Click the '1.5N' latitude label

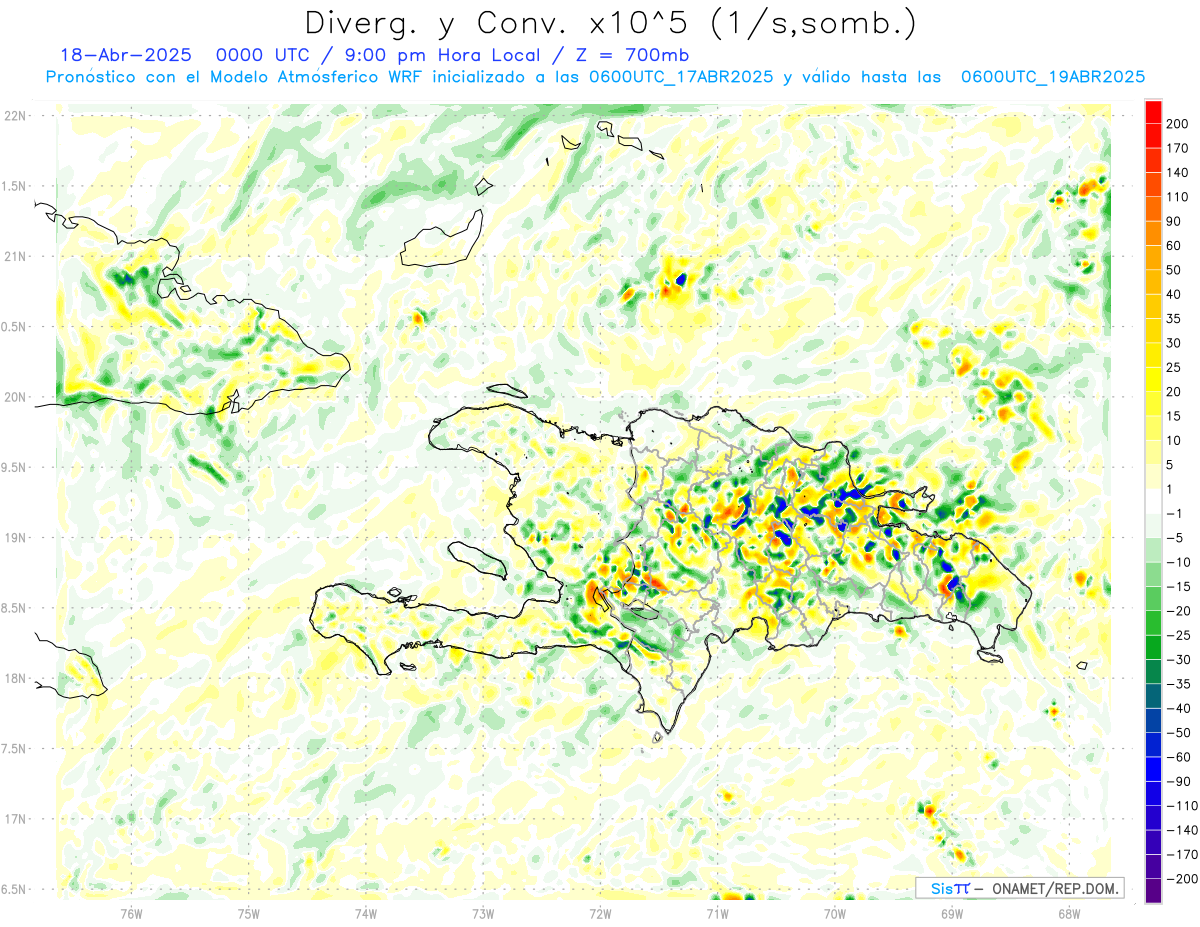coord(14,186)
